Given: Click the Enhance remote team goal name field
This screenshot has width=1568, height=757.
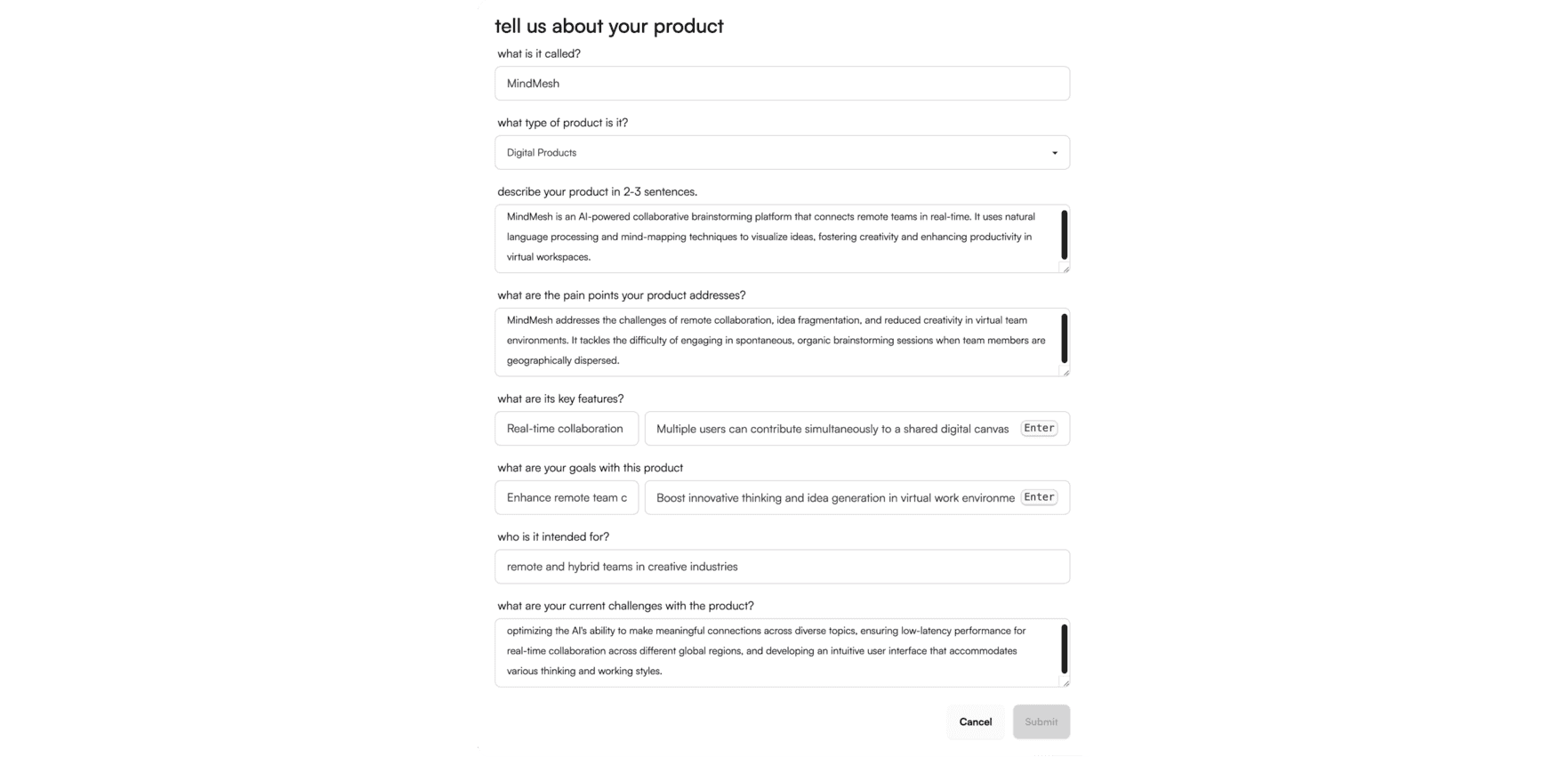Looking at the screenshot, I should pyautogui.click(x=567, y=498).
